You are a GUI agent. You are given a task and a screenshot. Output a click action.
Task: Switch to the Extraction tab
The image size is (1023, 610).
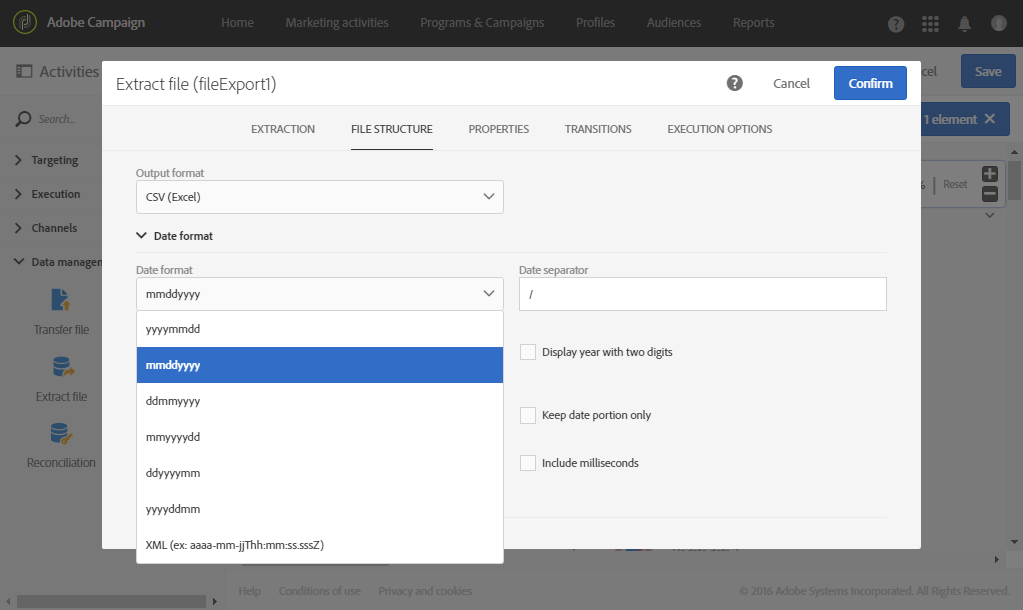(x=282, y=129)
